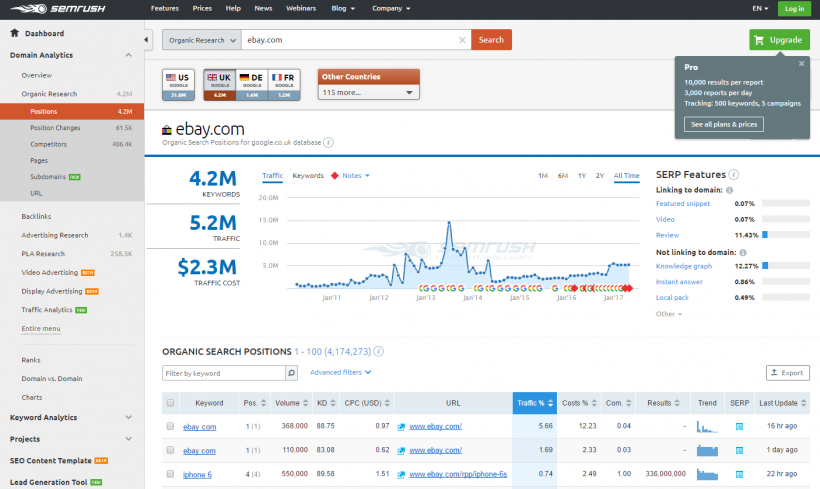Close the Pro plan popup
The width and height of the screenshot is (820, 489).
(801, 64)
